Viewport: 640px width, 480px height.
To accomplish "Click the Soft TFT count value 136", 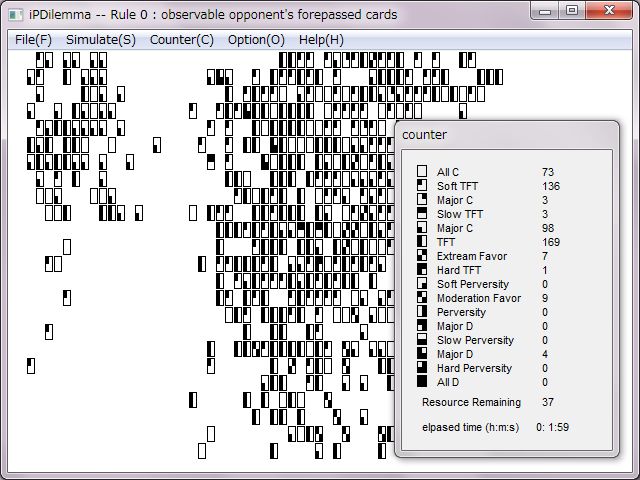I will click(551, 186).
